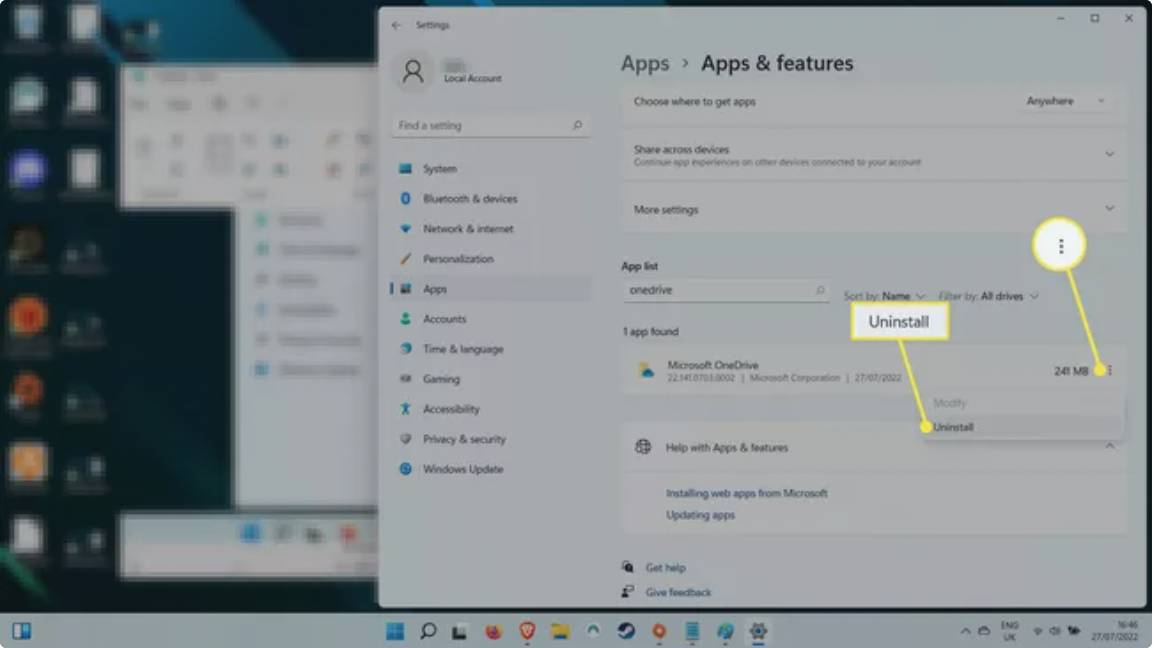The image size is (1154, 648).
Task: Click three-dot menu for Microsoft OneDrive
Action: pos(1110,371)
